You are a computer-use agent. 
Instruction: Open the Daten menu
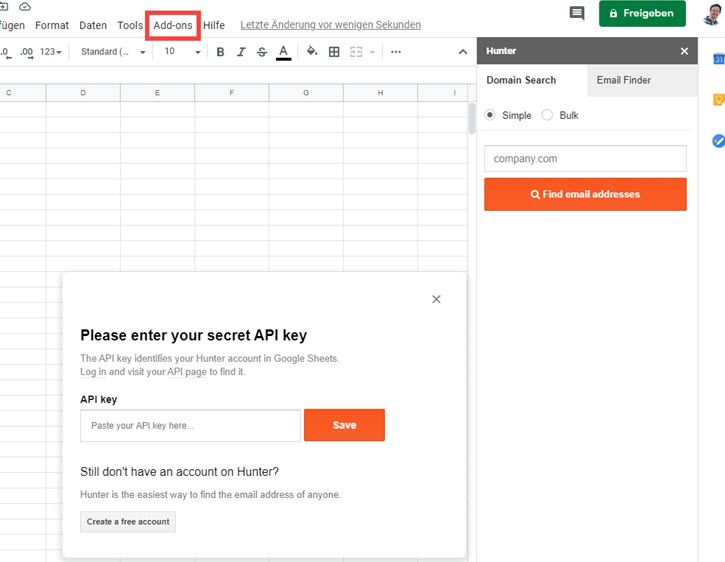93,25
